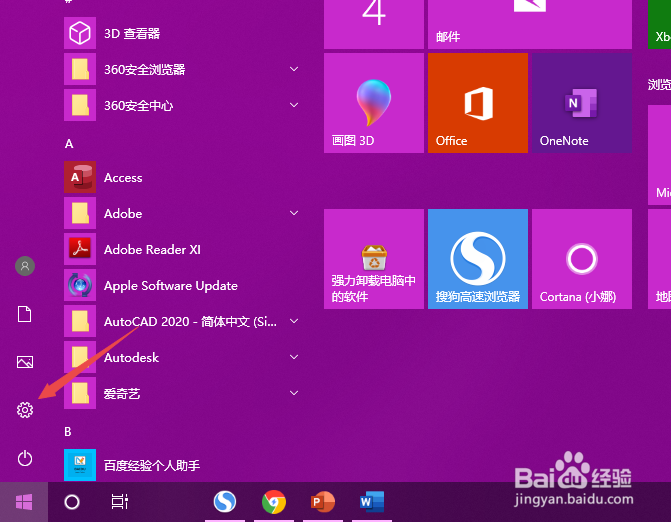The width and height of the screenshot is (671, 522).
Task: Open the Cortana (小娜) tile
Action: point(582,259)
